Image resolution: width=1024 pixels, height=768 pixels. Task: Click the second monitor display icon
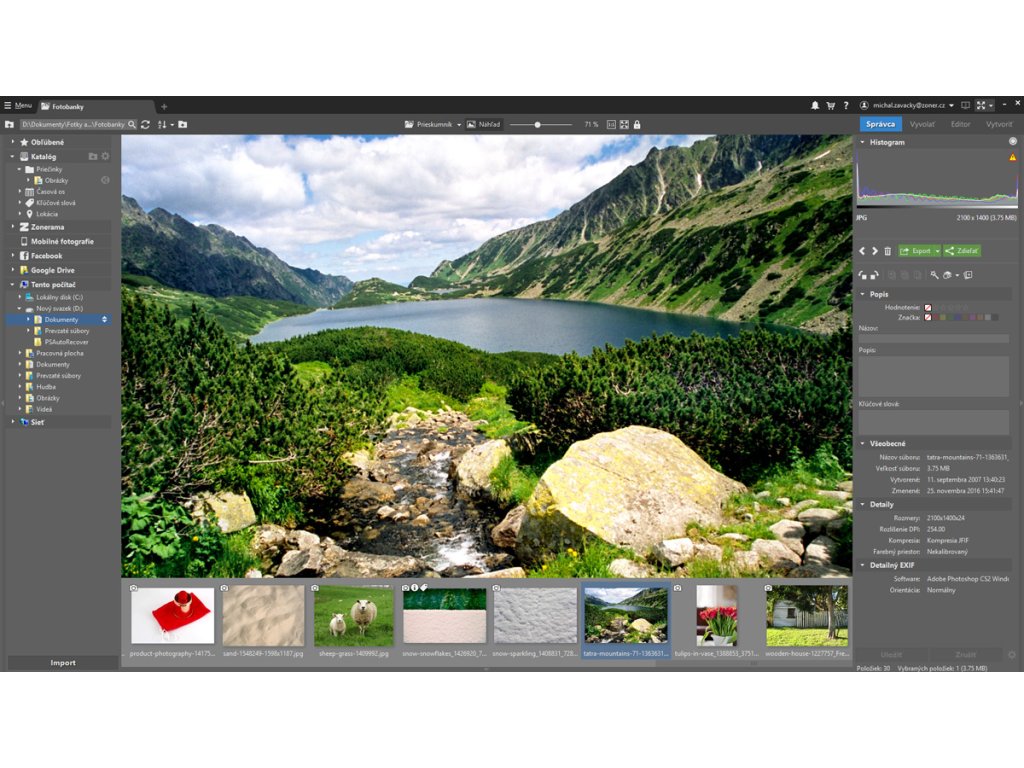point(965,105)
